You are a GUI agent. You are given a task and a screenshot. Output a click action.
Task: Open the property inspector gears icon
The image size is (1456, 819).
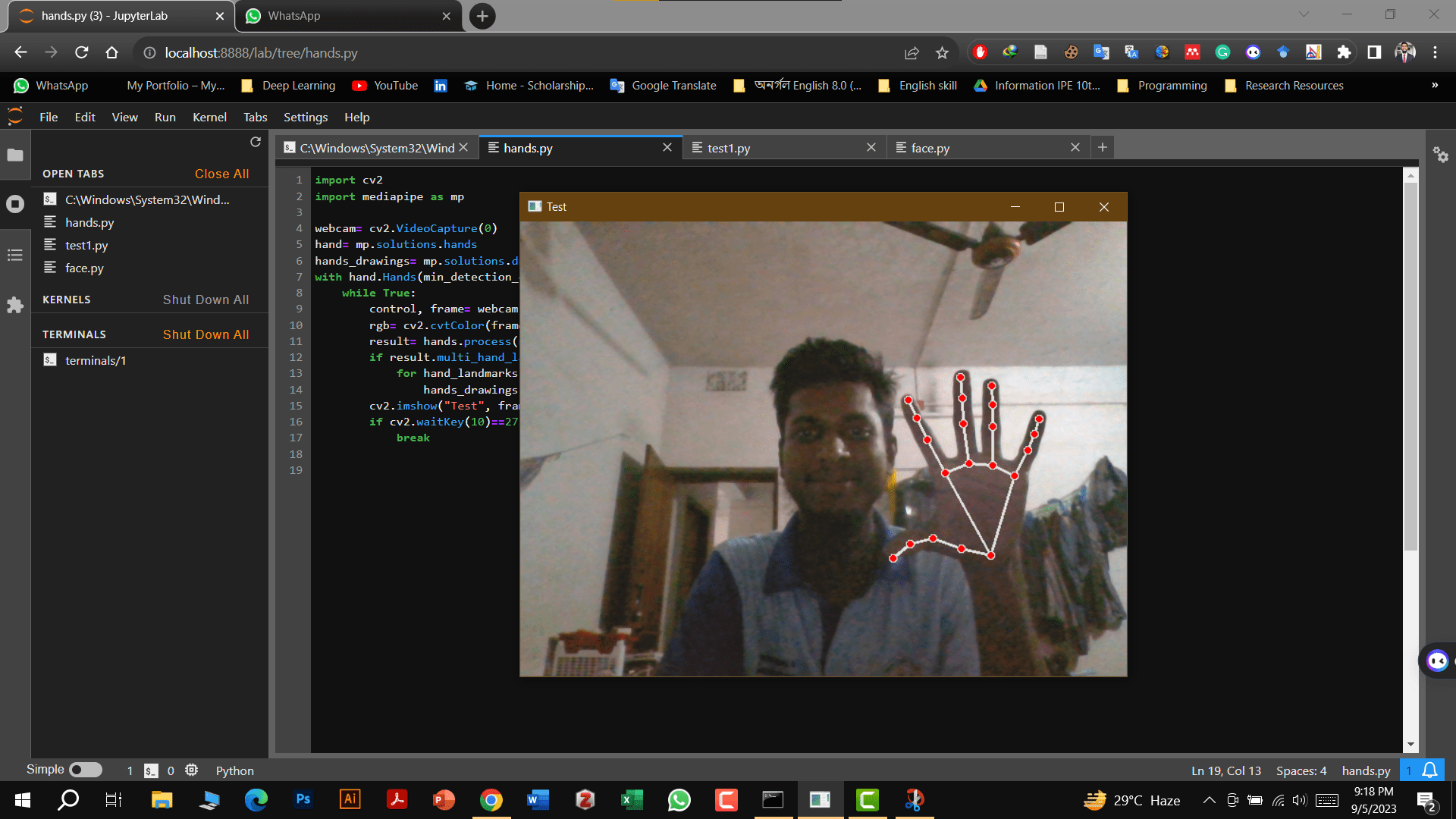(x=1440, y=155)
